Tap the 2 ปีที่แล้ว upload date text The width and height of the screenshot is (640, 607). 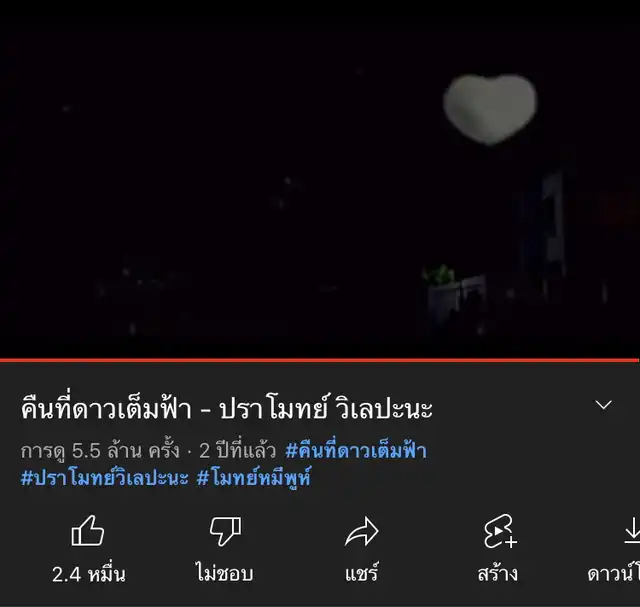pos(237,451)
